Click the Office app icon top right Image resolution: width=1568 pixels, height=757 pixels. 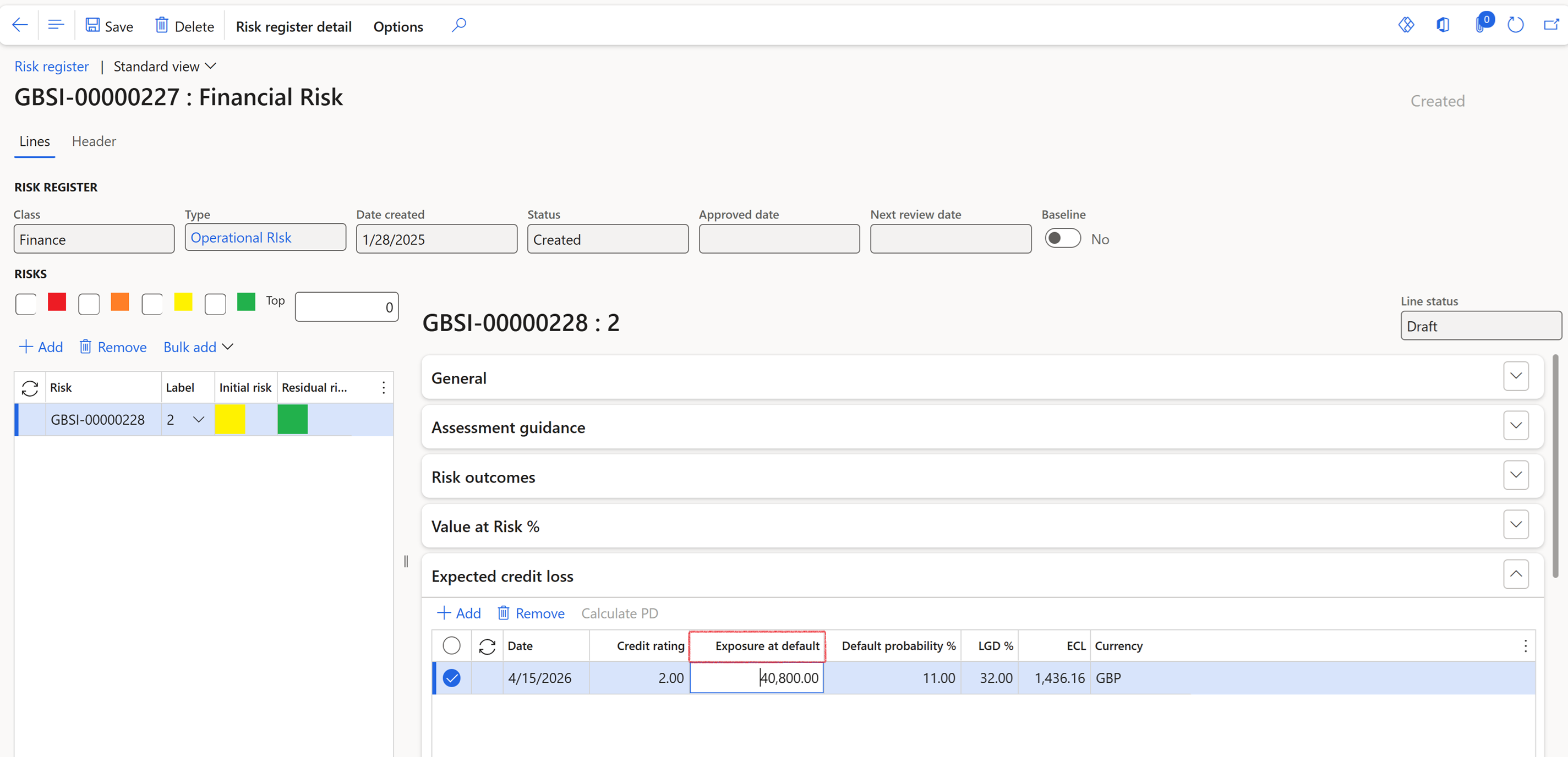1443,25
